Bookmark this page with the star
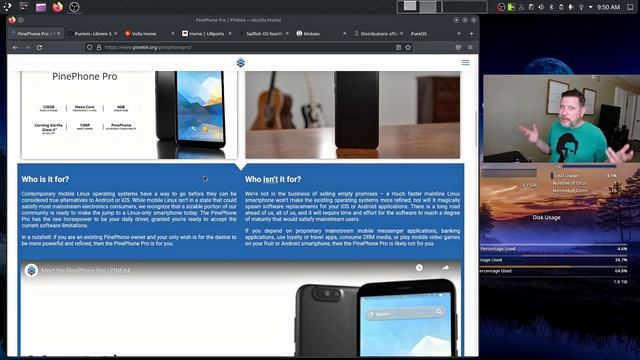The width and height of the screenshot is (640, 360). coord(408,47)
